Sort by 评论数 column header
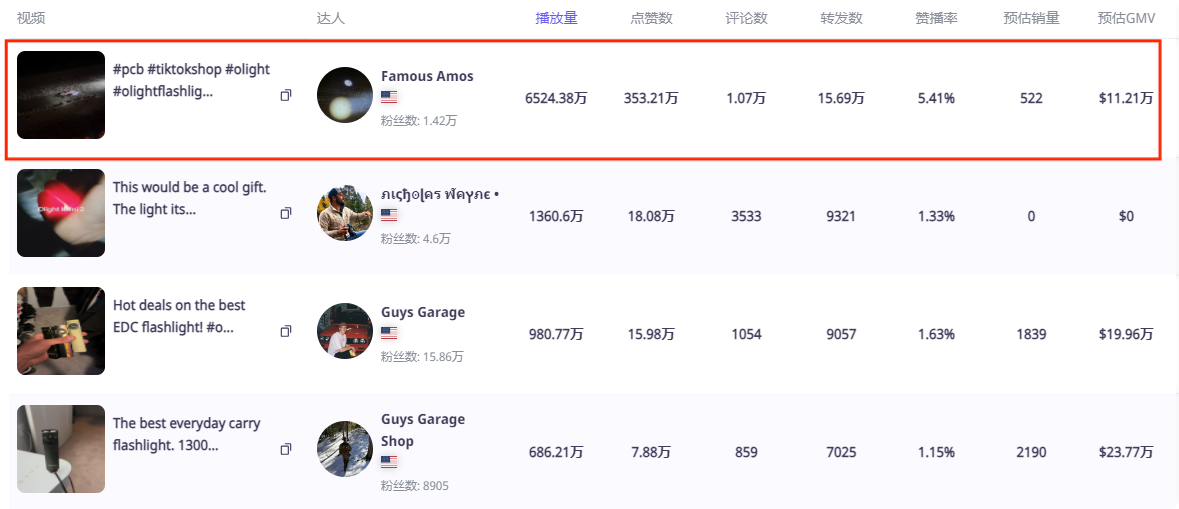Screen dimensions: 1179x509 (x=746, y=18)
